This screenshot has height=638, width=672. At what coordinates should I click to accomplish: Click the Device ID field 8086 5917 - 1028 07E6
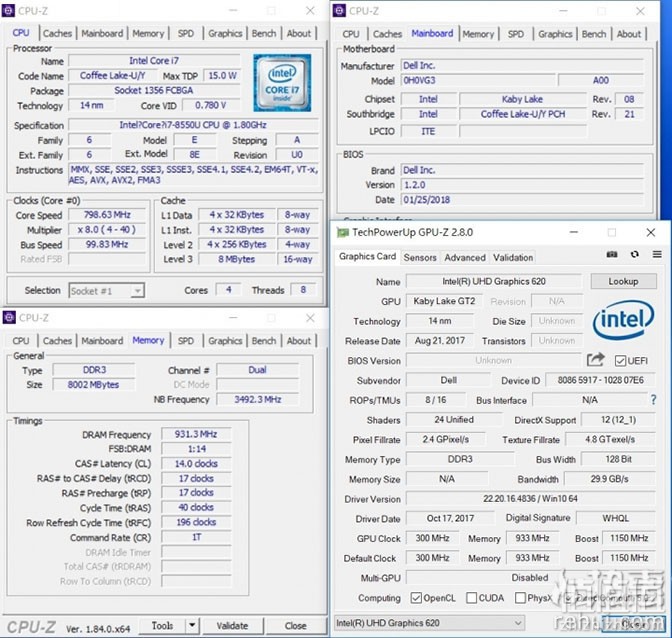click(600, 380)
